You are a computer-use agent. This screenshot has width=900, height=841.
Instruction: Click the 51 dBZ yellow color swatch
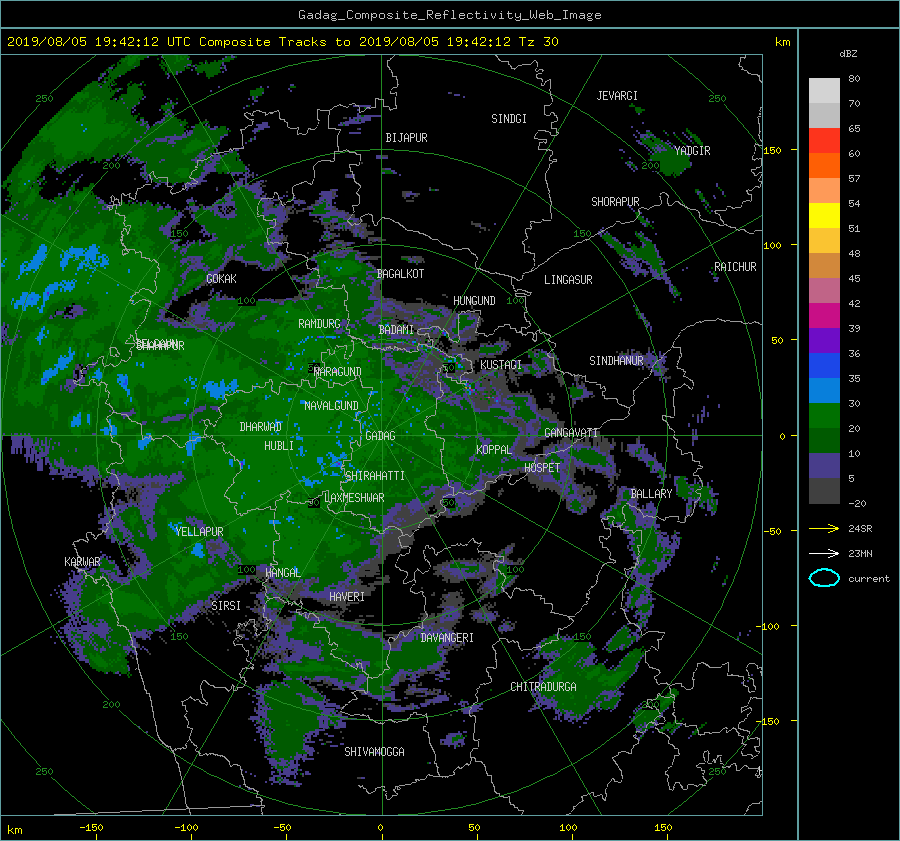824,216
